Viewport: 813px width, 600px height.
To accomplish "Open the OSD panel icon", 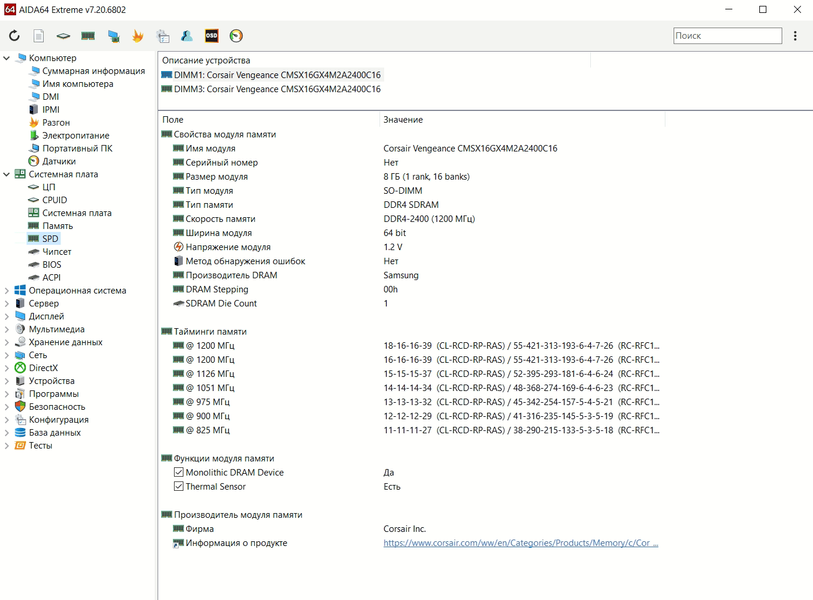I will coord(212,36).
